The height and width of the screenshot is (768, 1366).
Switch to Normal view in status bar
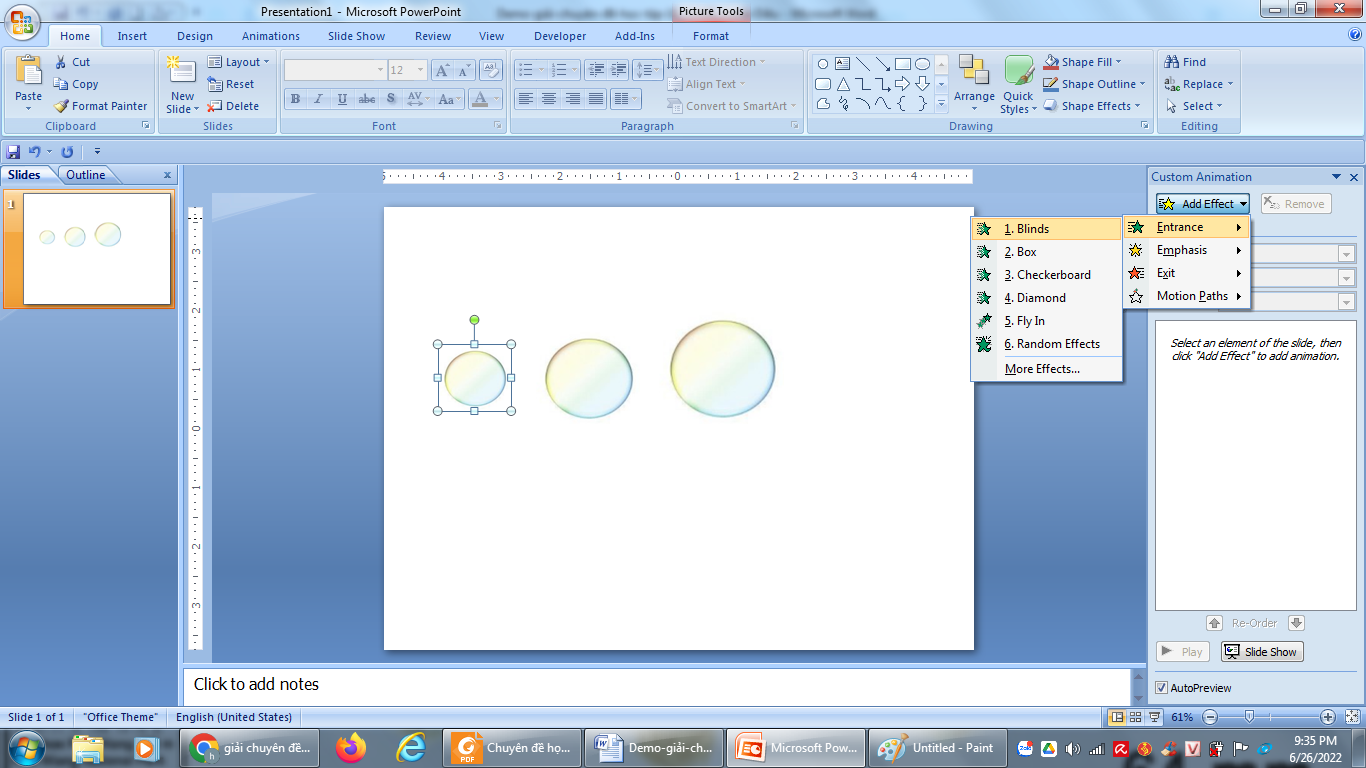tap(1117, 717)
